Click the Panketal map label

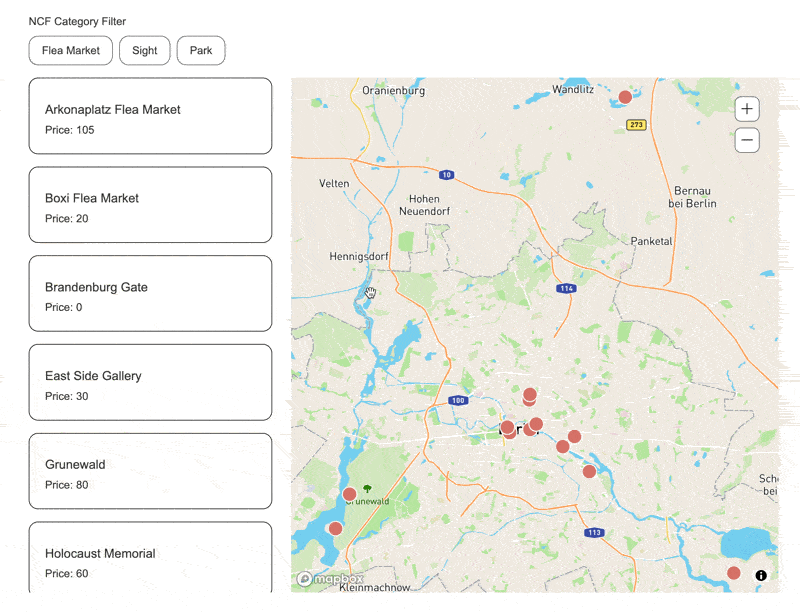click(652, 241)
